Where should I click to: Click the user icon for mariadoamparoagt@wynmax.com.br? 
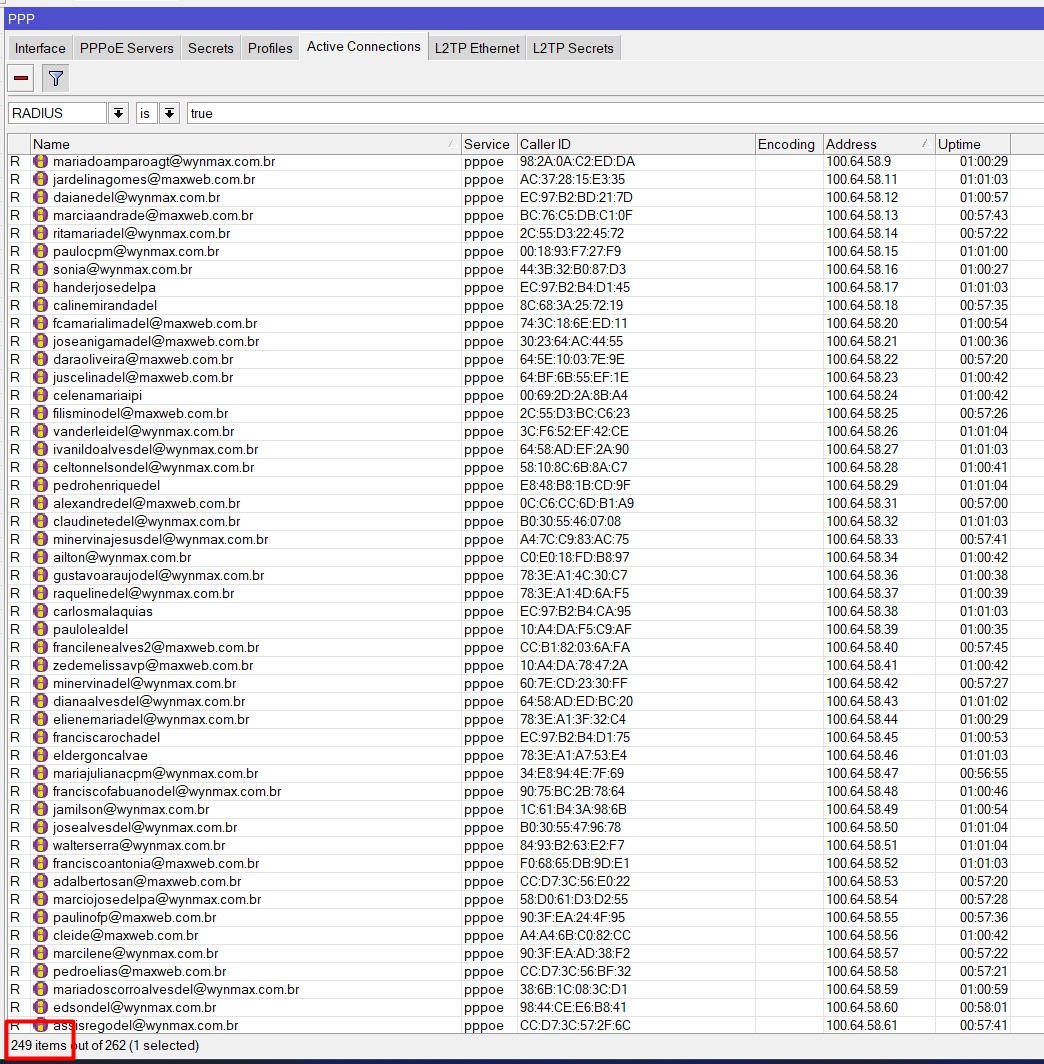click(x=41, y=162)
